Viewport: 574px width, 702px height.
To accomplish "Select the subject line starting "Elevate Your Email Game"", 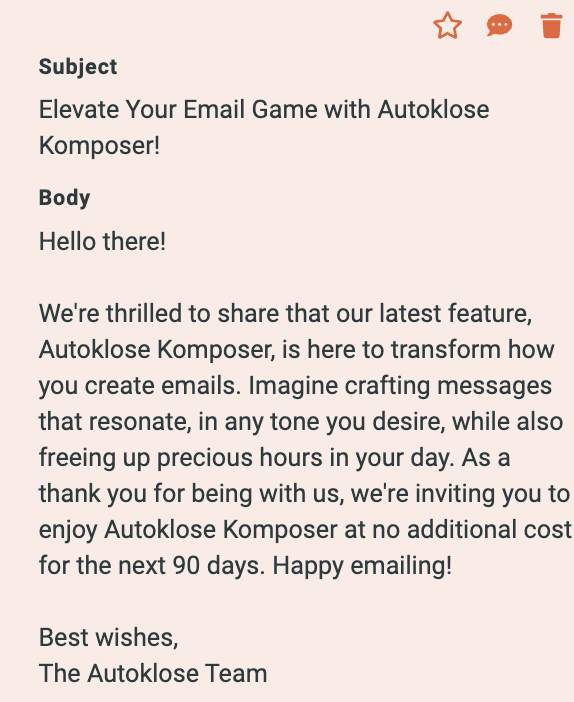I will click(x=264, y=128).
